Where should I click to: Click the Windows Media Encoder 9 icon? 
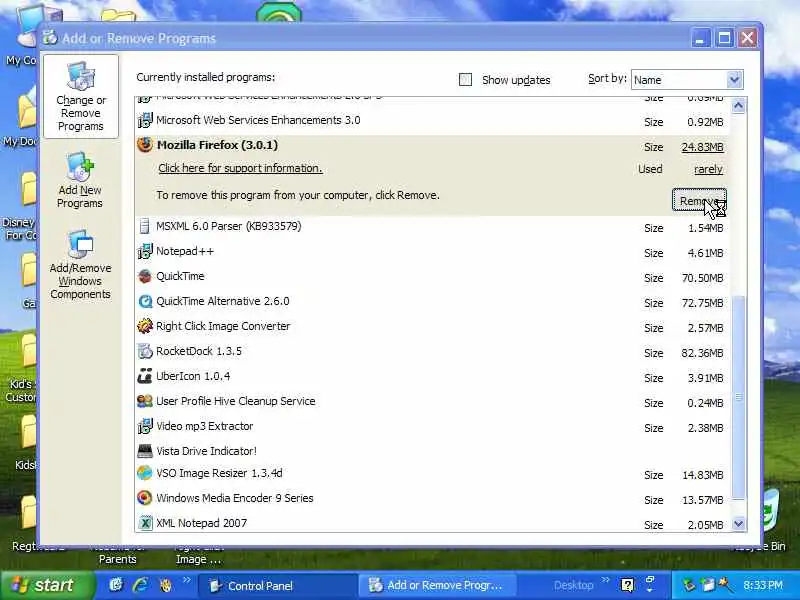pos(145,498)
